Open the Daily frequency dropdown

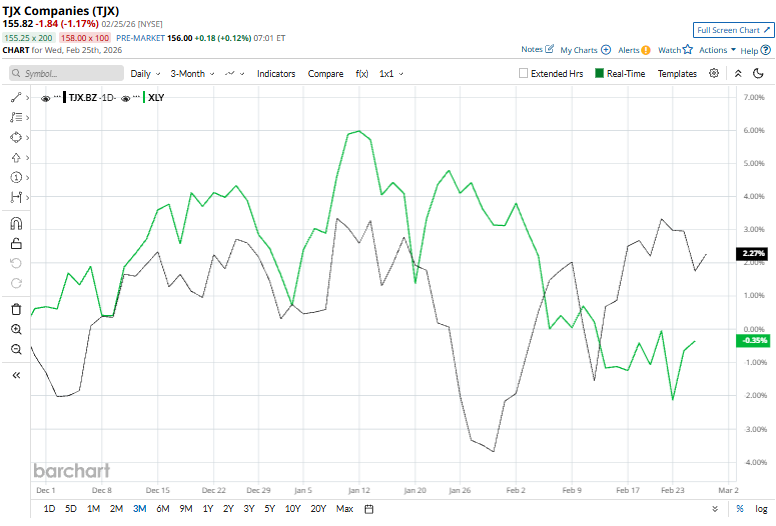coord(145,74)
